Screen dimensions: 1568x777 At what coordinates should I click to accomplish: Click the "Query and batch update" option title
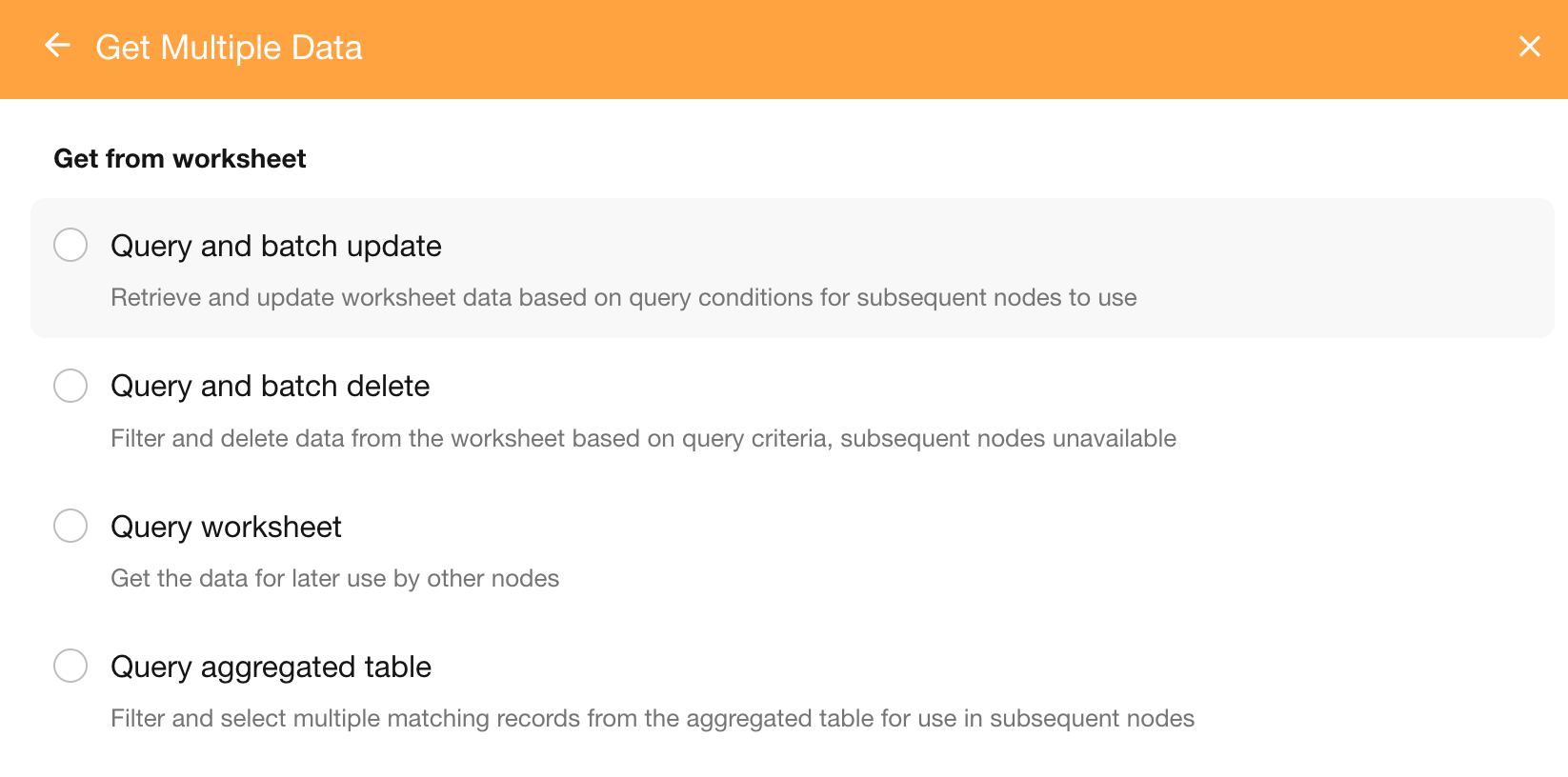[276, 246]
